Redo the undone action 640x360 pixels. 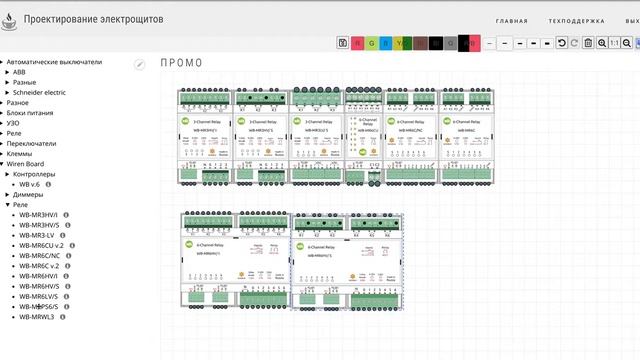[x=574, y=43]
